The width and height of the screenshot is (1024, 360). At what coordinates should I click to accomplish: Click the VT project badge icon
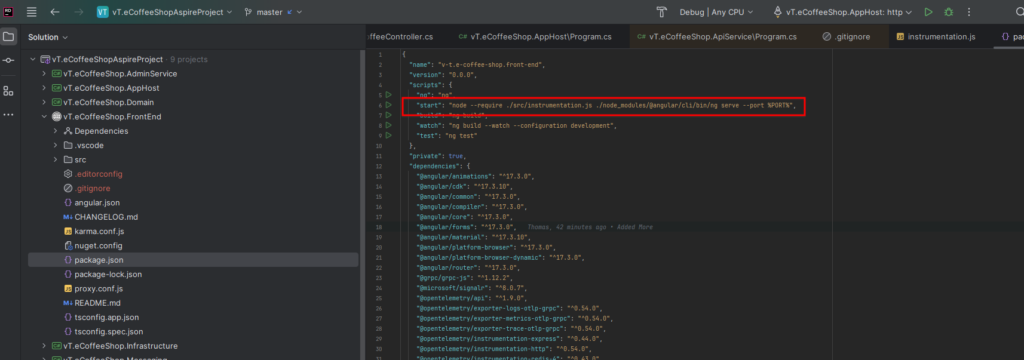click(103, 12)
